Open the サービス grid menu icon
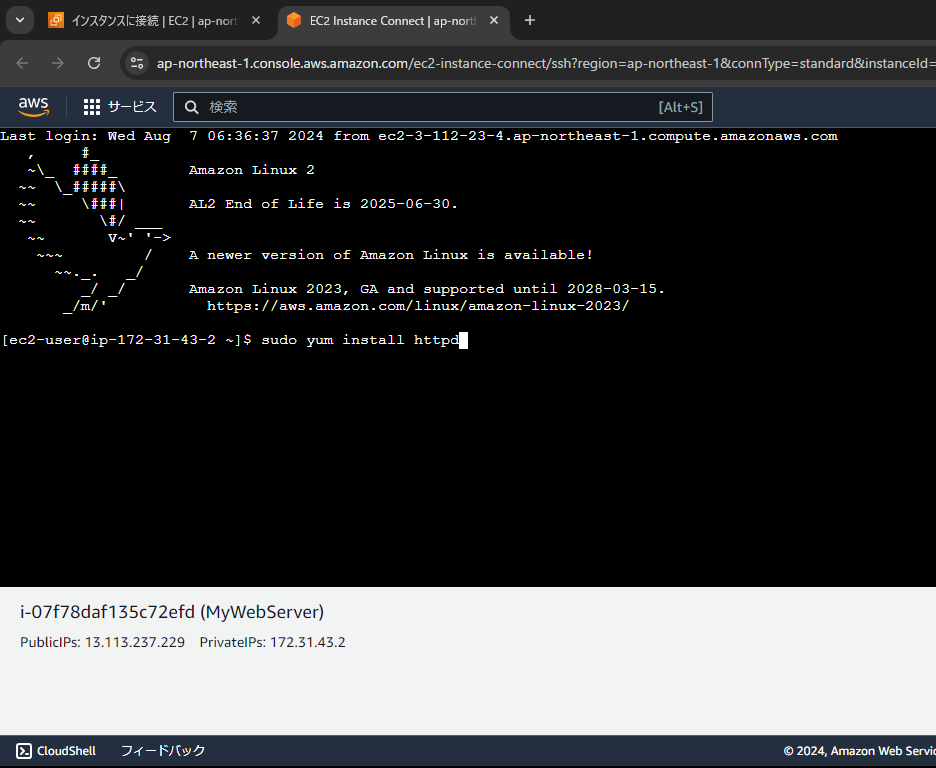The height and width of the screenshot is (768, 936). pos(91,107)
